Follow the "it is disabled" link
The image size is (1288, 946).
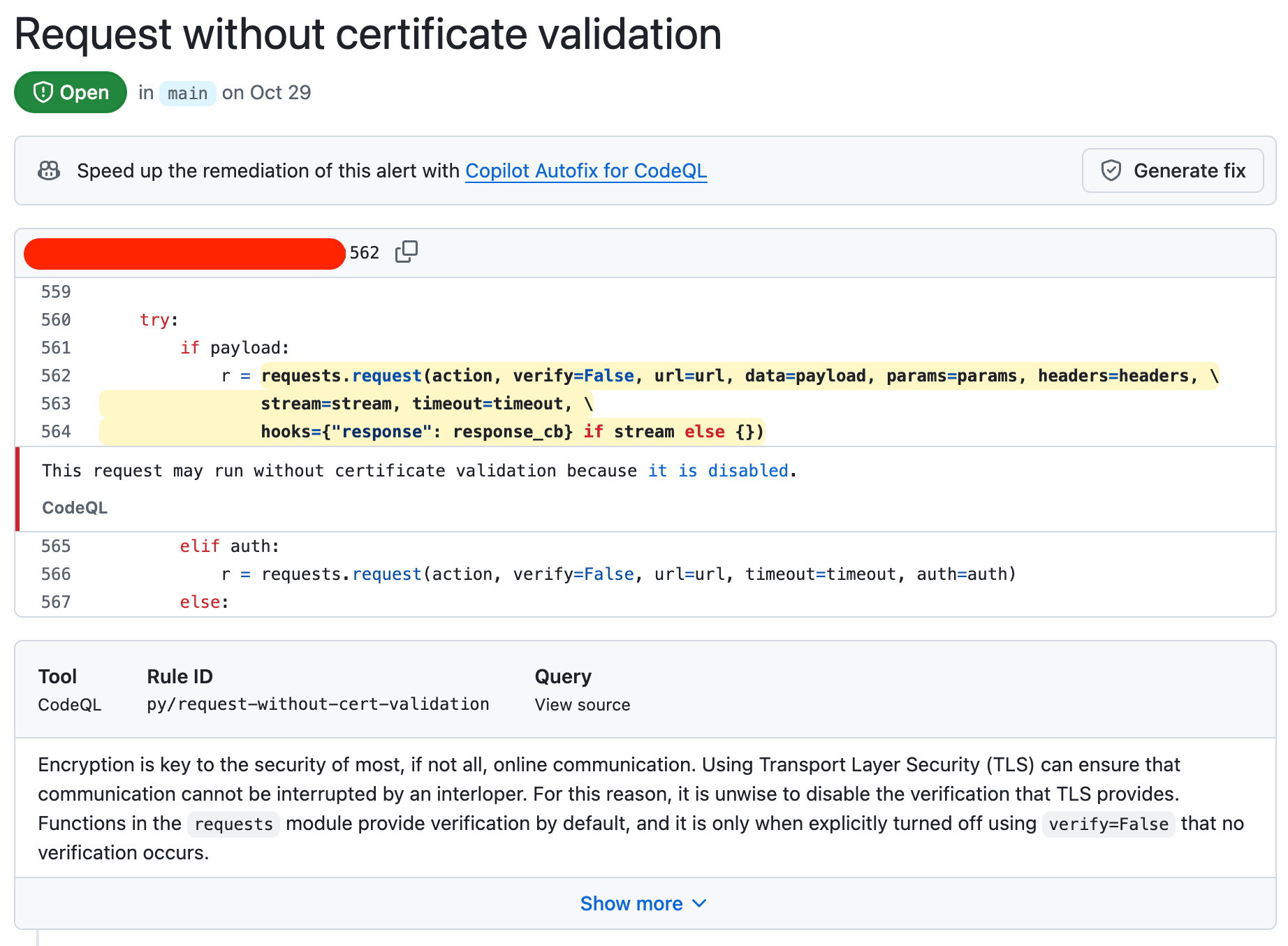click(x=717, y=471)
